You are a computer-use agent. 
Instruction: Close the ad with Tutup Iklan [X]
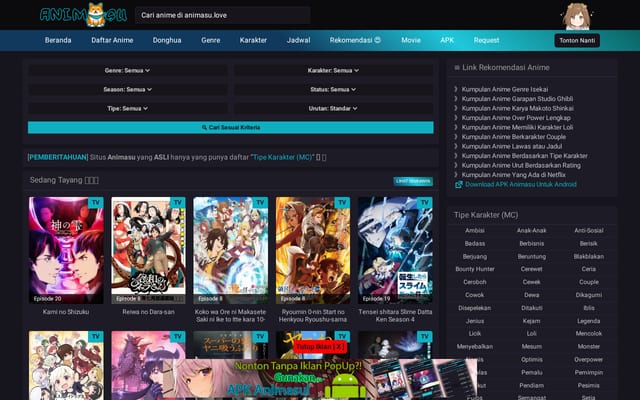tap(320, 347)
